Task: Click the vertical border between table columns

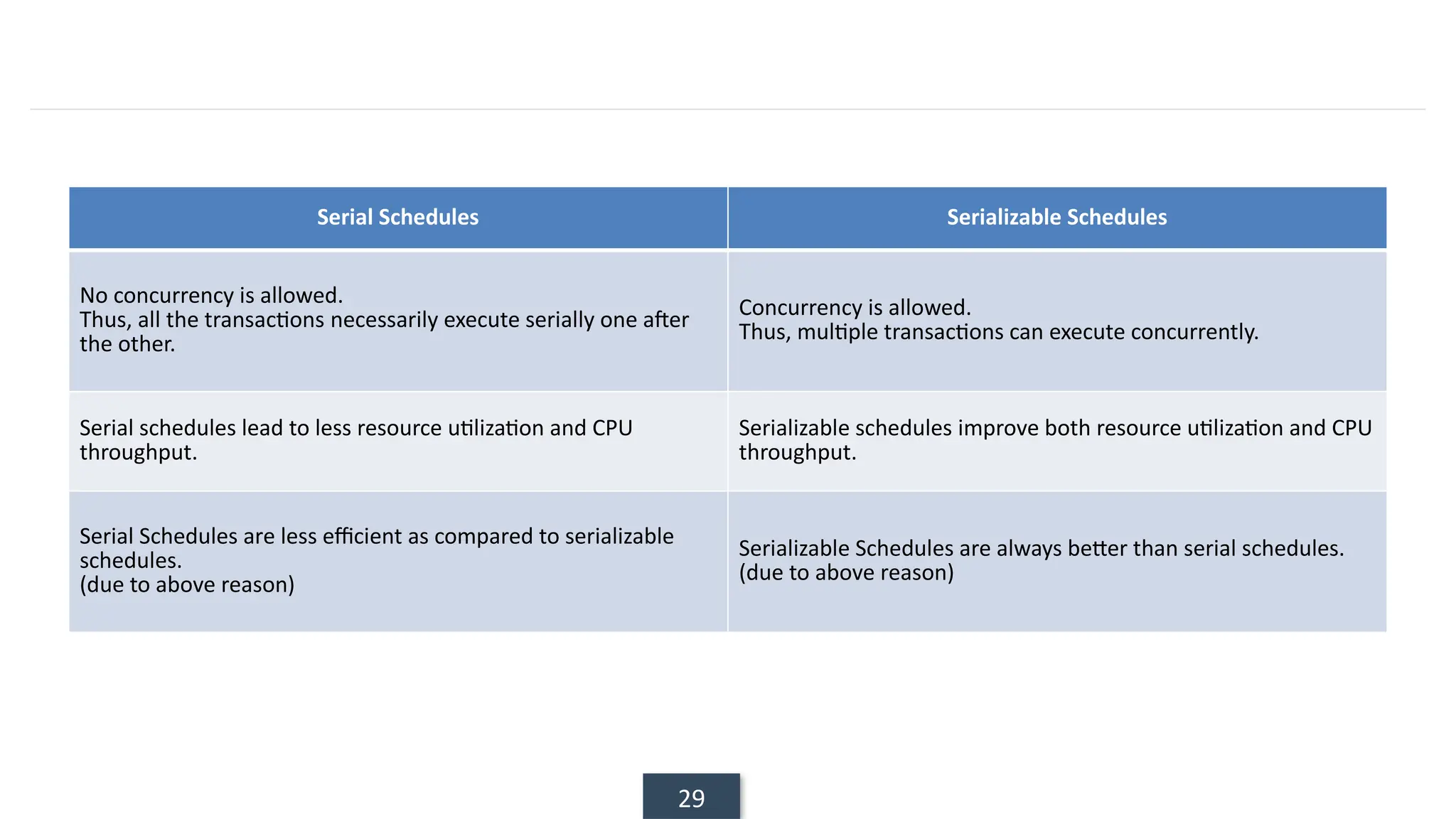Action: click(728, 409)
